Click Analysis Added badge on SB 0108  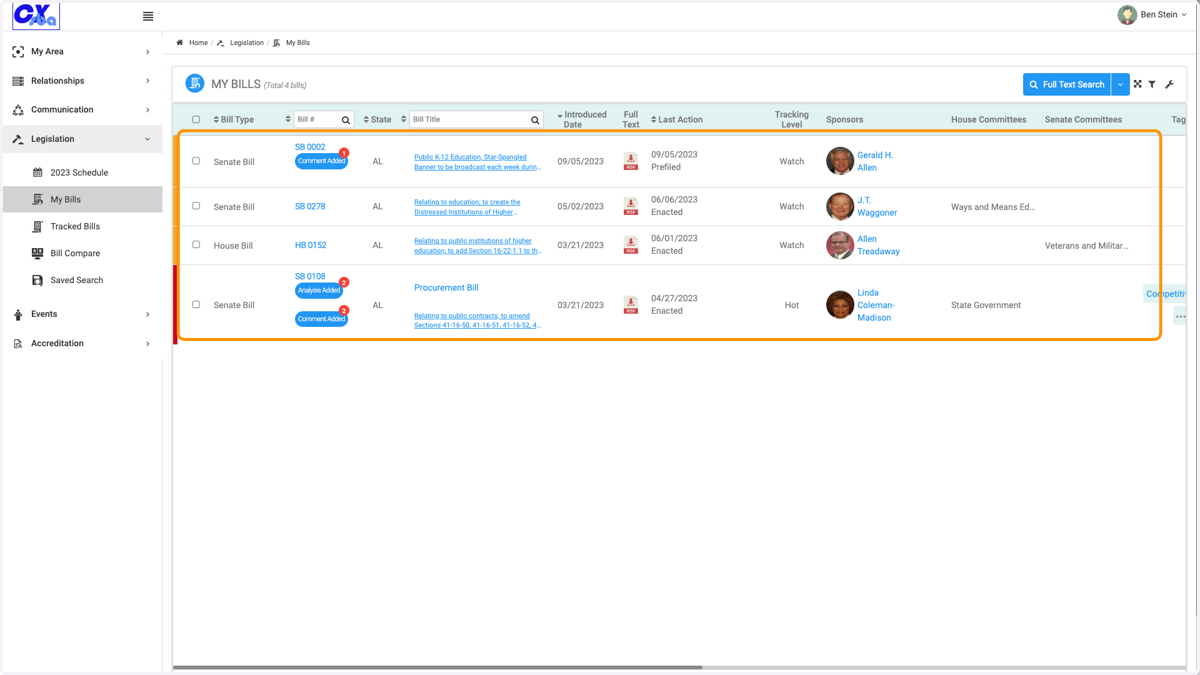tap(319, 290)
